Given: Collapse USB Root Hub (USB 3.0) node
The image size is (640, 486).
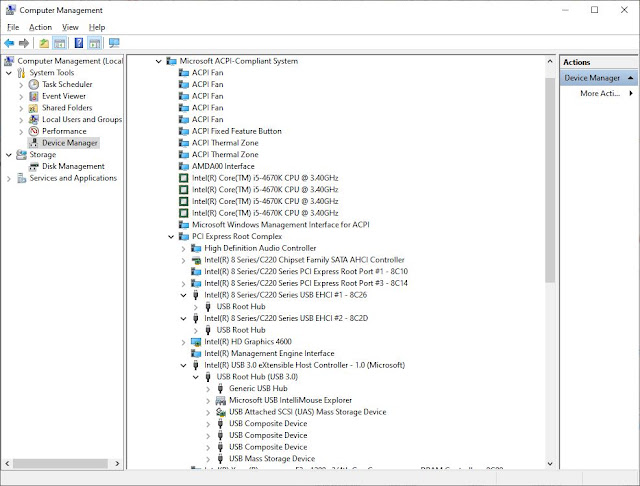Looking at the screenshot, I should pyautogui.click(x=196, y=377).
